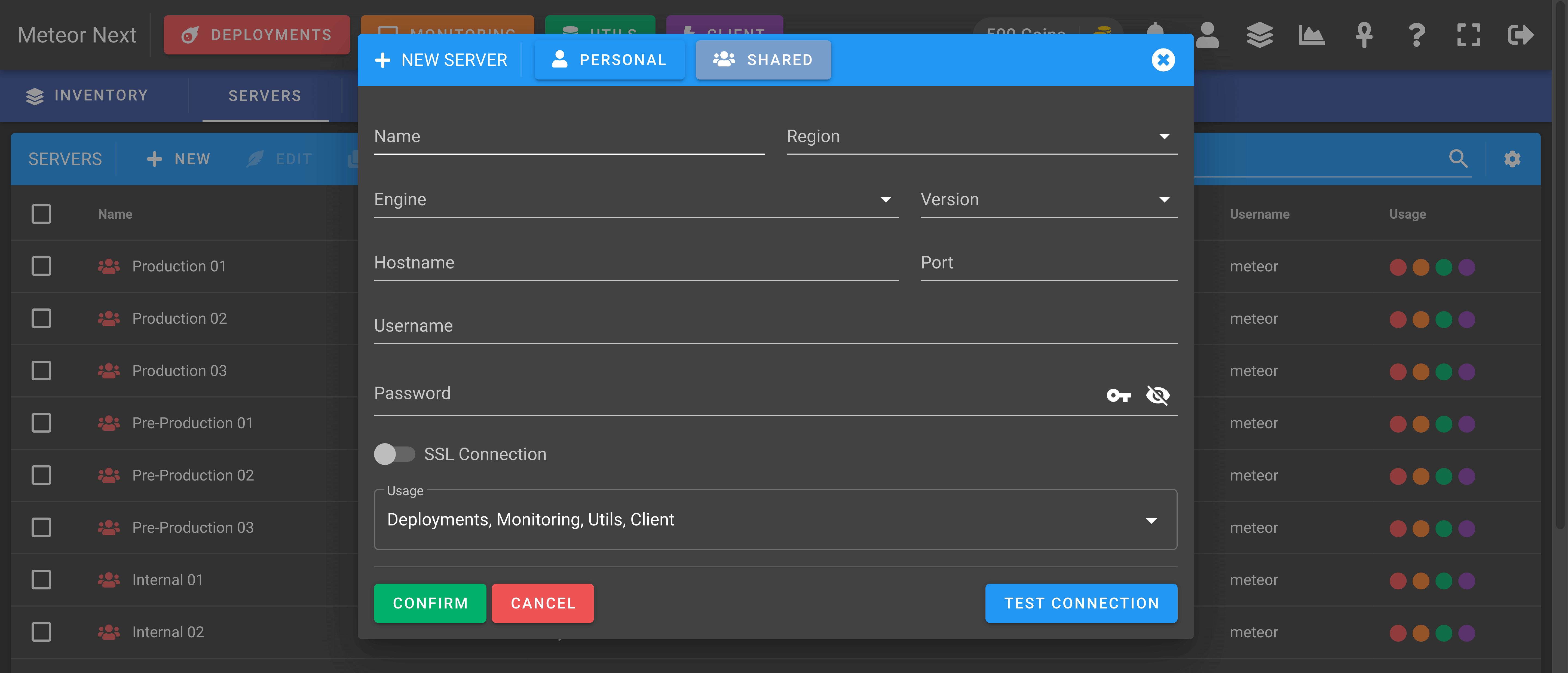Viewport: 1568px width, 673px height.
Task: Click the shared group icon for Pre-Production 02
Action: tap(109, 475)
